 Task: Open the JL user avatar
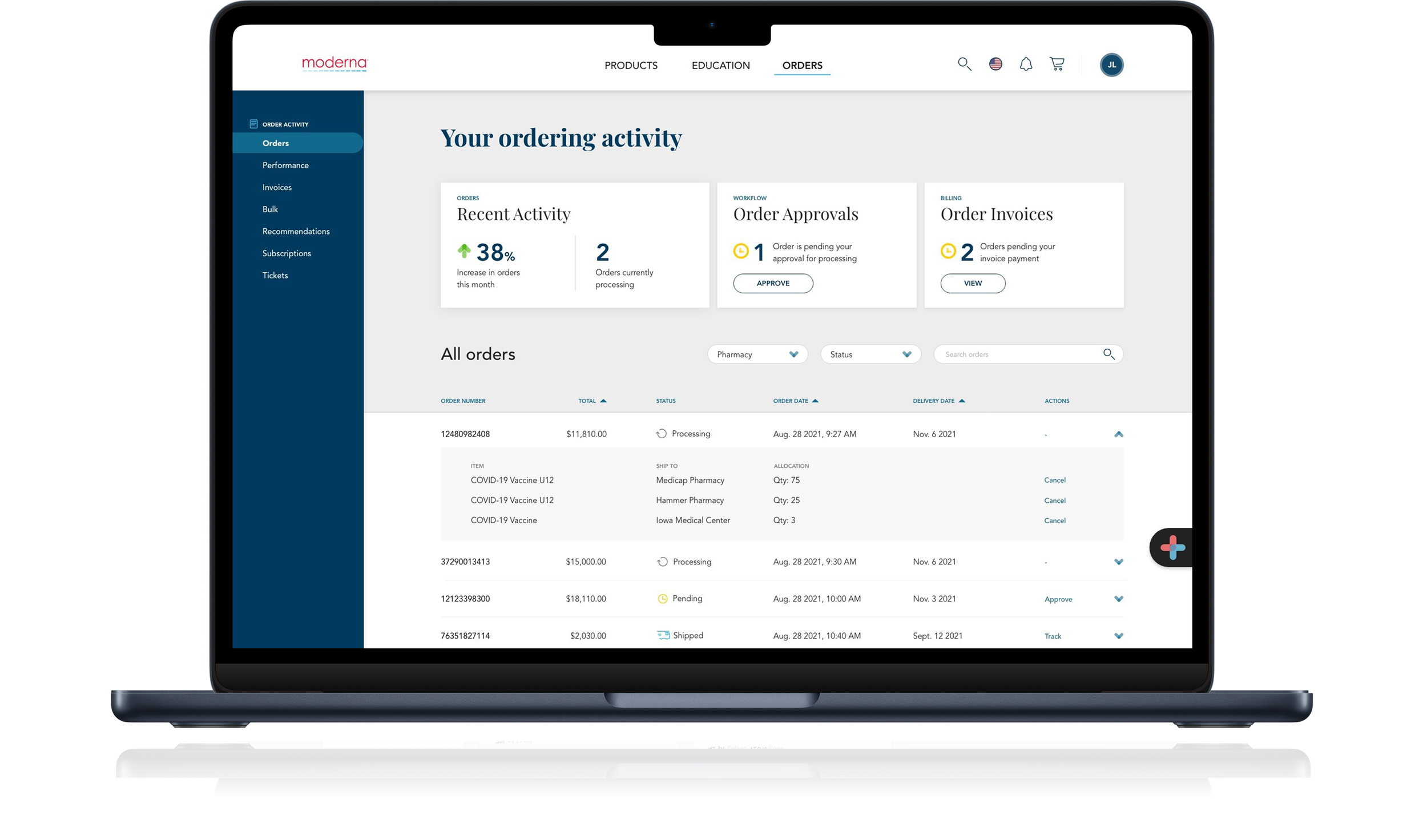click(x=1111, y=64)
